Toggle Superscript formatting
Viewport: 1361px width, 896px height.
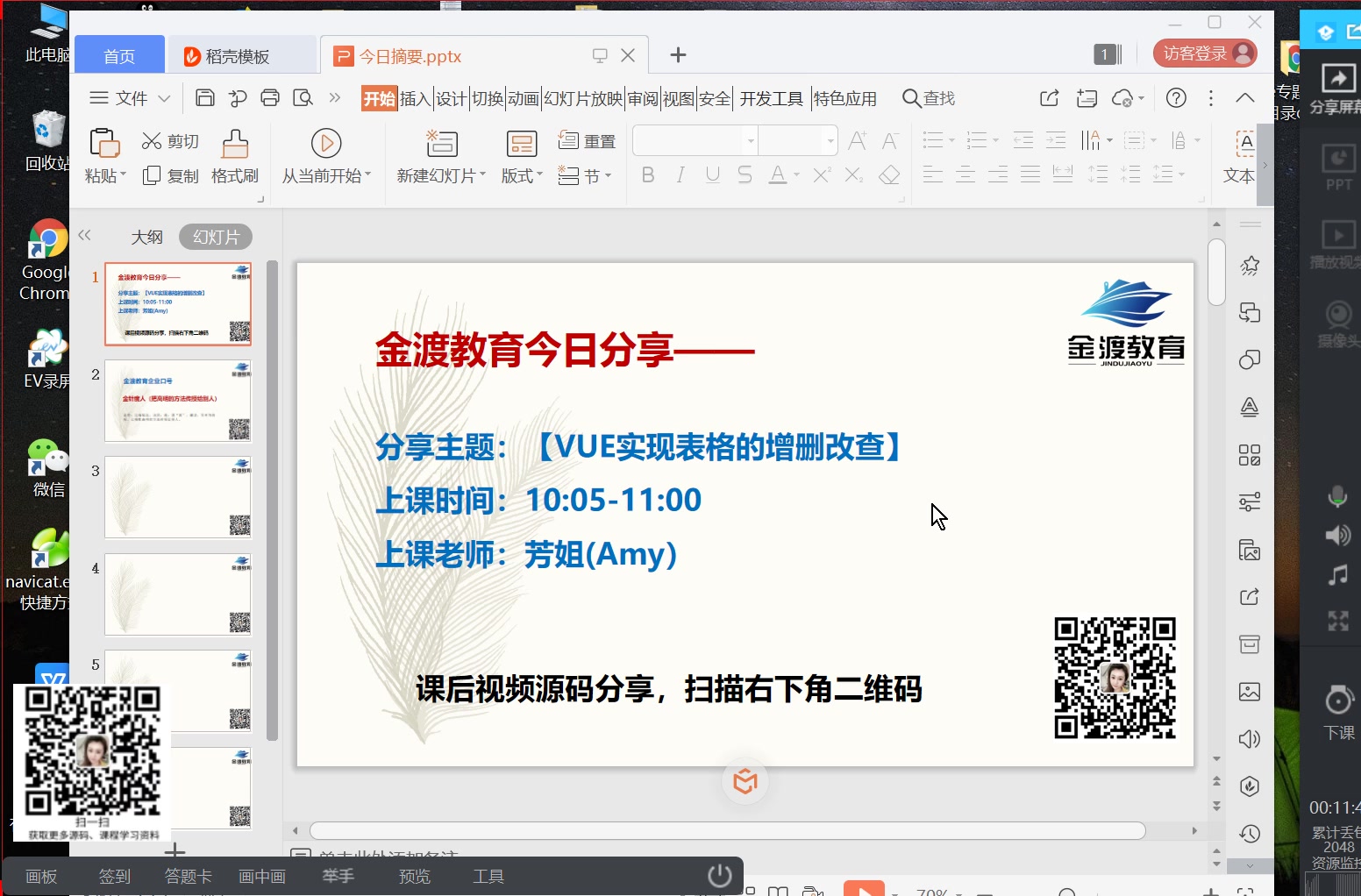point(822,175)
